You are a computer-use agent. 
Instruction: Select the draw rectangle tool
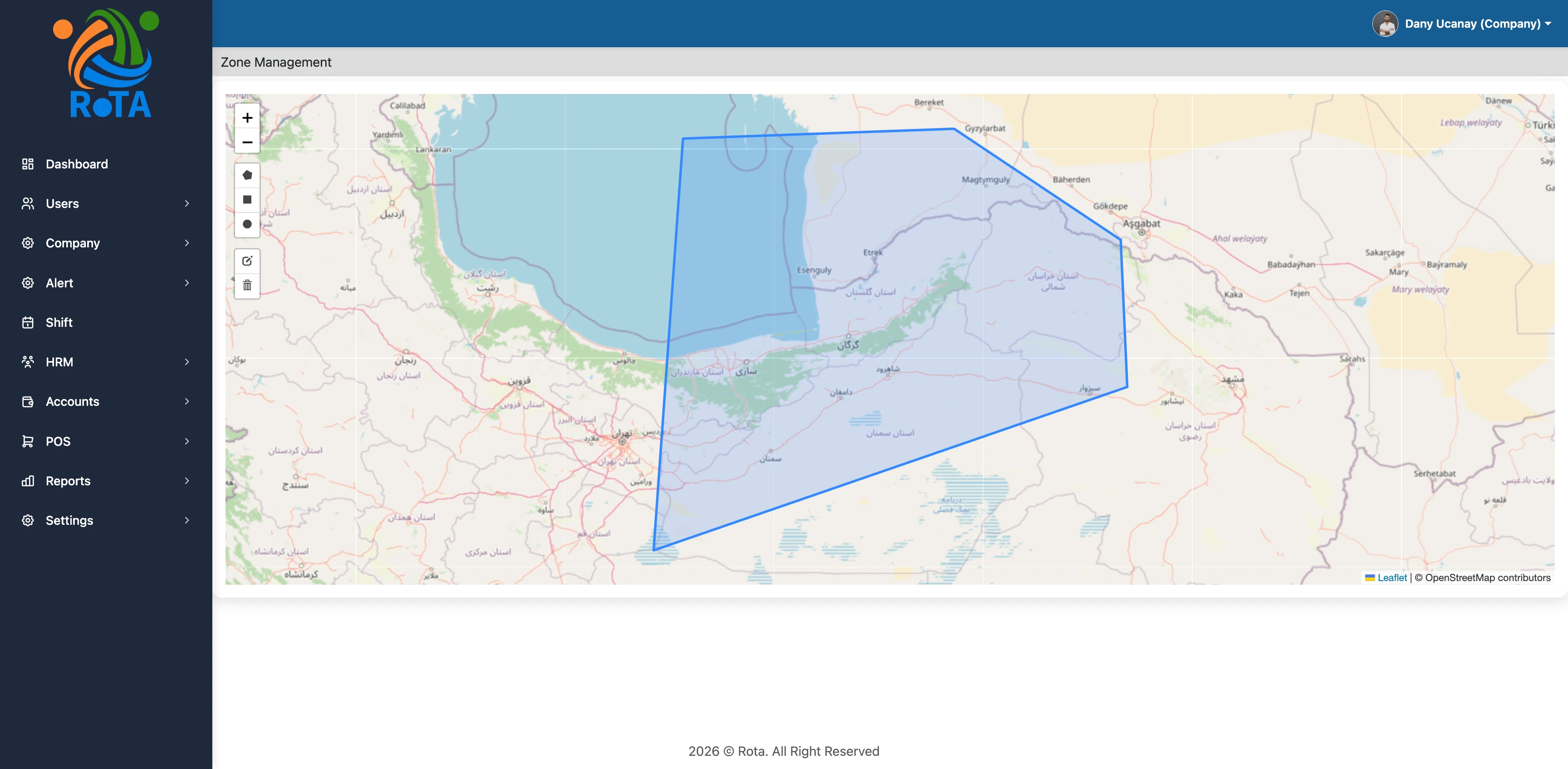click(247, 200)
